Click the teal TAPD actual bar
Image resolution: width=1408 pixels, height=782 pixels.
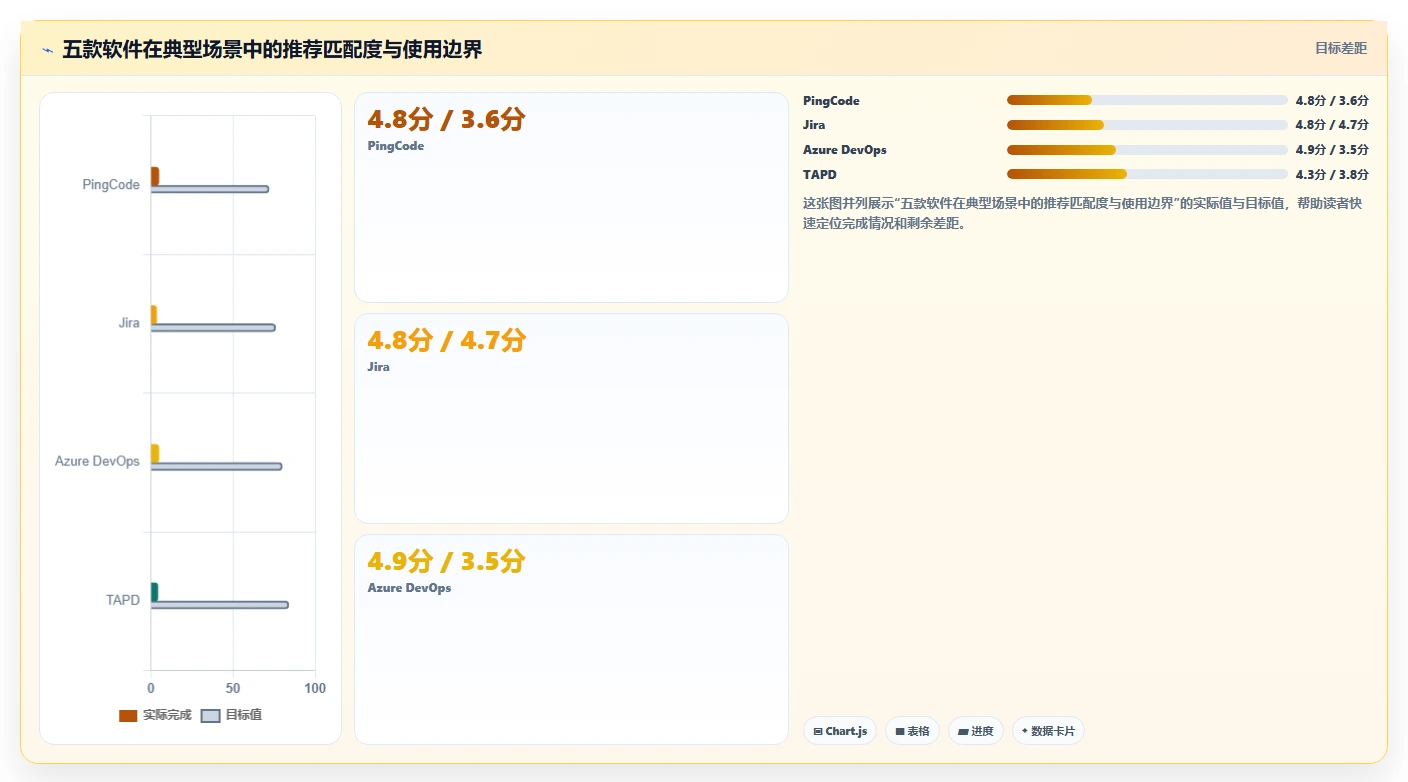click(x=154, y=592)
